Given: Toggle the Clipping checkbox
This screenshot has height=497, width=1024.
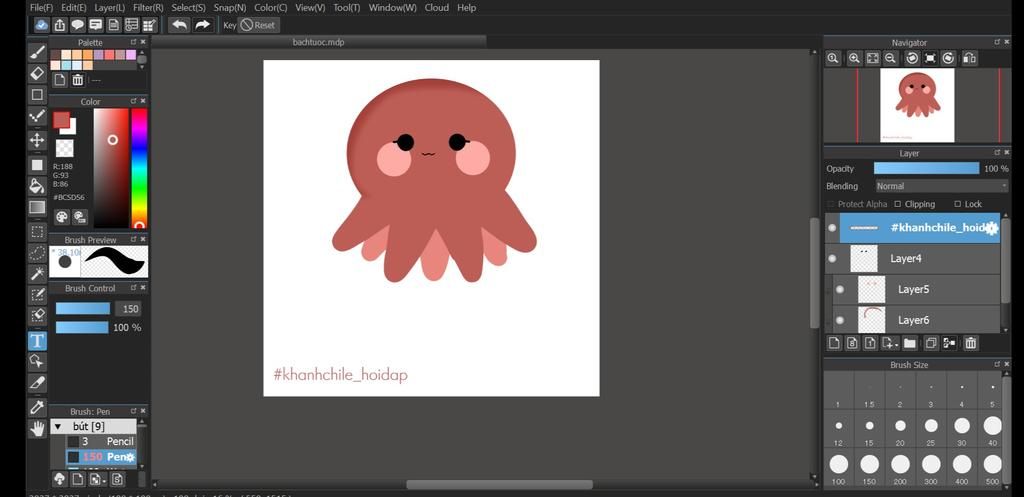Looking at the screenshot, I should [897, 204].
